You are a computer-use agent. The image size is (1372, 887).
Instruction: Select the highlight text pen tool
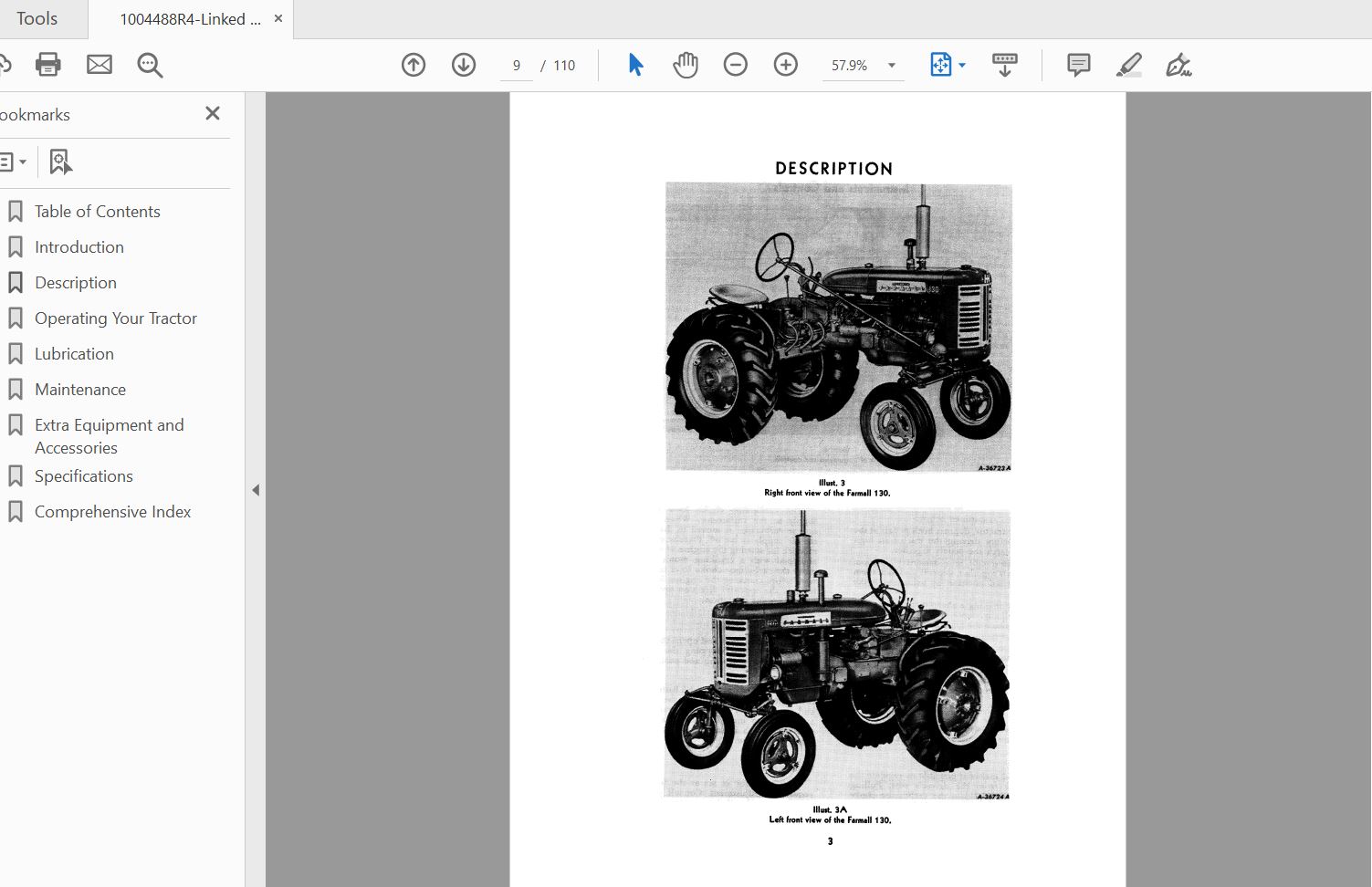point(1129,65)
